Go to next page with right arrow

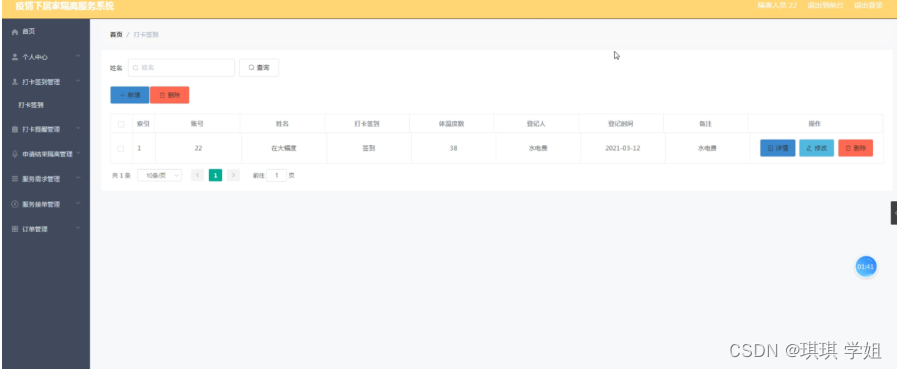(x=233, y=176)
